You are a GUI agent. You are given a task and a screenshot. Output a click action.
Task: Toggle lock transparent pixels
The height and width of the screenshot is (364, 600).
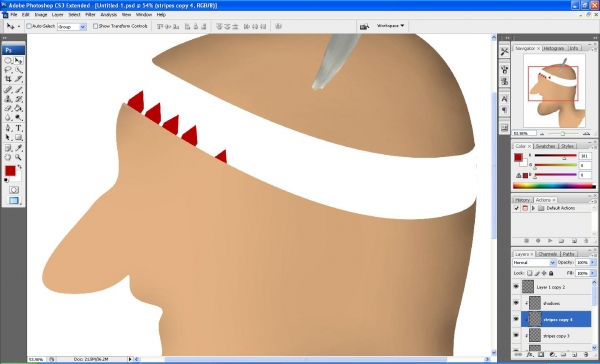click(530, 273)
